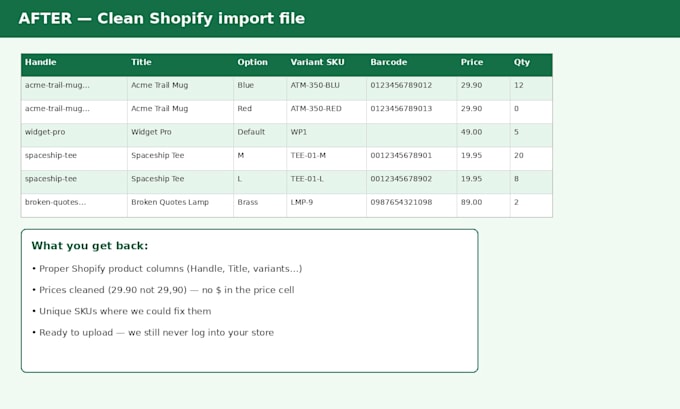Screen dimensions: 680x409
Task: Click the Qty 8 cell in TEE-01-L row
Action: [x=531, y=182]
